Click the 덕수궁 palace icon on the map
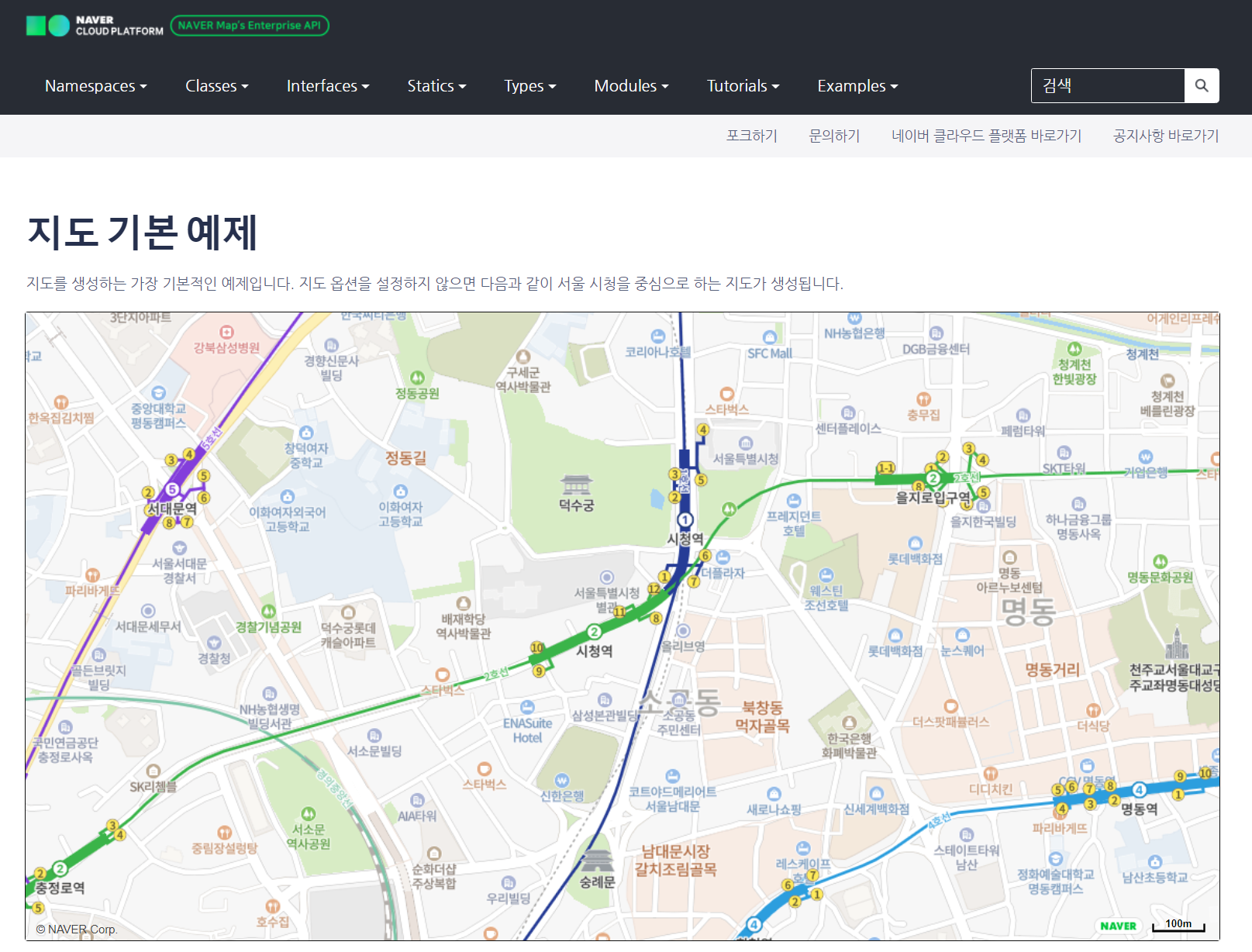Viewport: 1252px width, 952px height. (576, 485)
